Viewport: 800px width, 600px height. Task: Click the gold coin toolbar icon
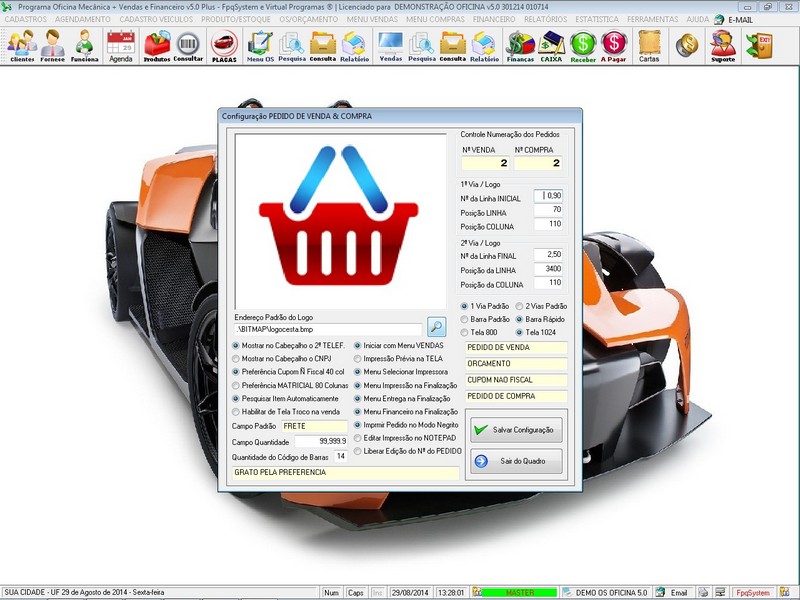[687, 45]
